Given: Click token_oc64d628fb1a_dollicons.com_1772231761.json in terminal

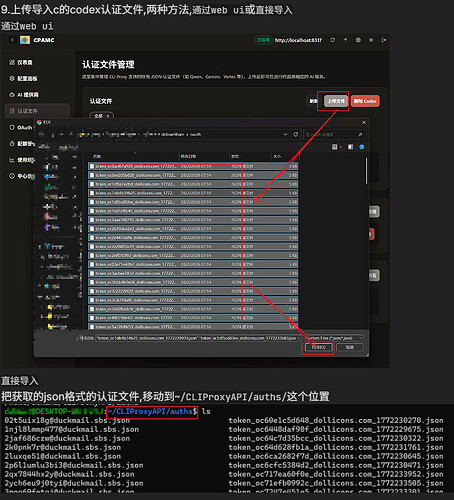Looking at the screenshot, I should [x=336, y=447].
